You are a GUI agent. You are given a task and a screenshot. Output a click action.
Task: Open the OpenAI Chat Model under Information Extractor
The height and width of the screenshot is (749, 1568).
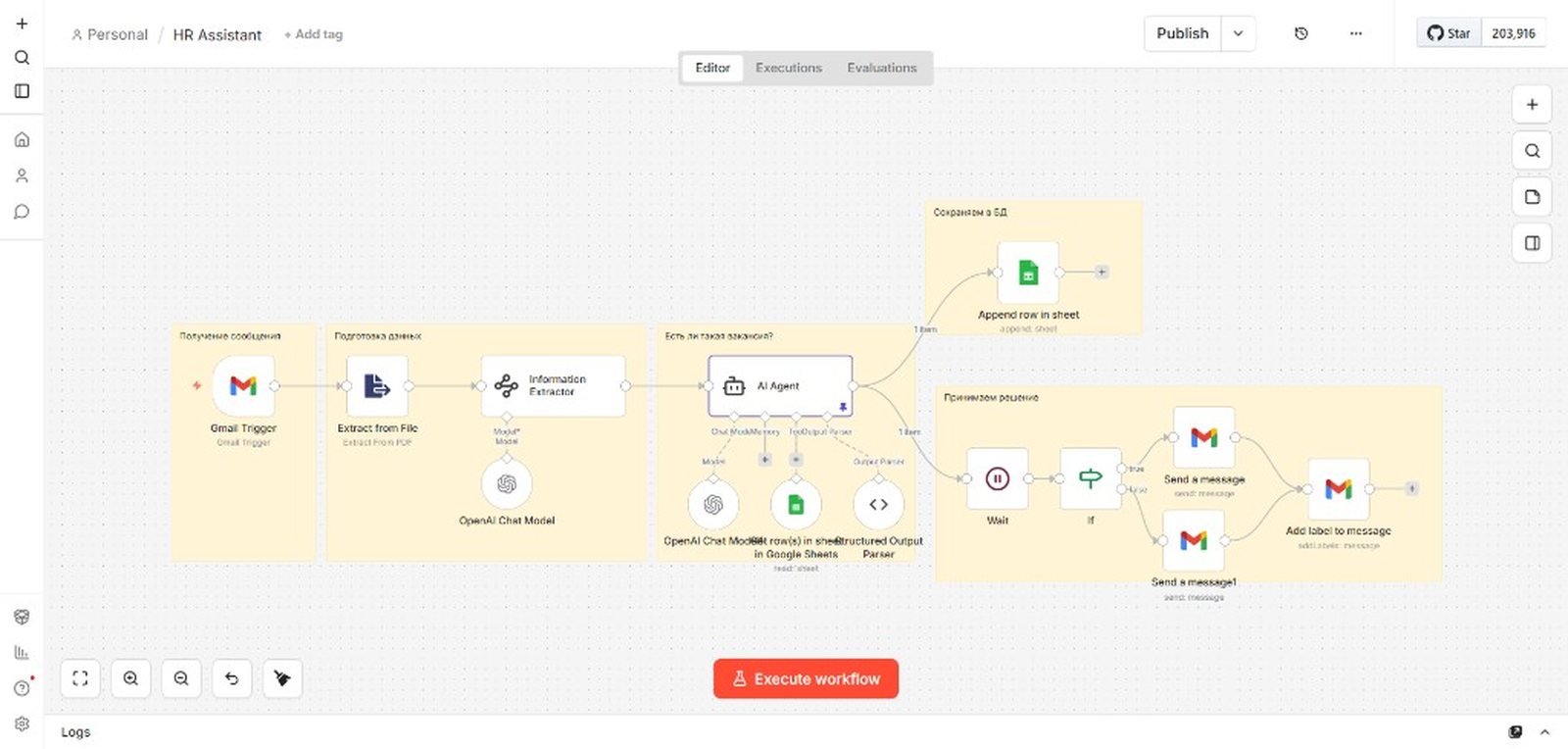coord(507,484)
